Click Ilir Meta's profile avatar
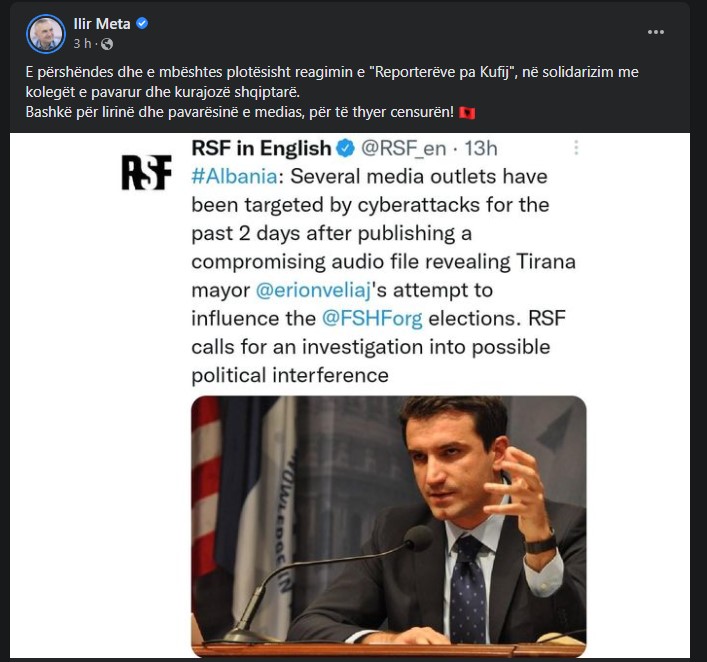 46,33
